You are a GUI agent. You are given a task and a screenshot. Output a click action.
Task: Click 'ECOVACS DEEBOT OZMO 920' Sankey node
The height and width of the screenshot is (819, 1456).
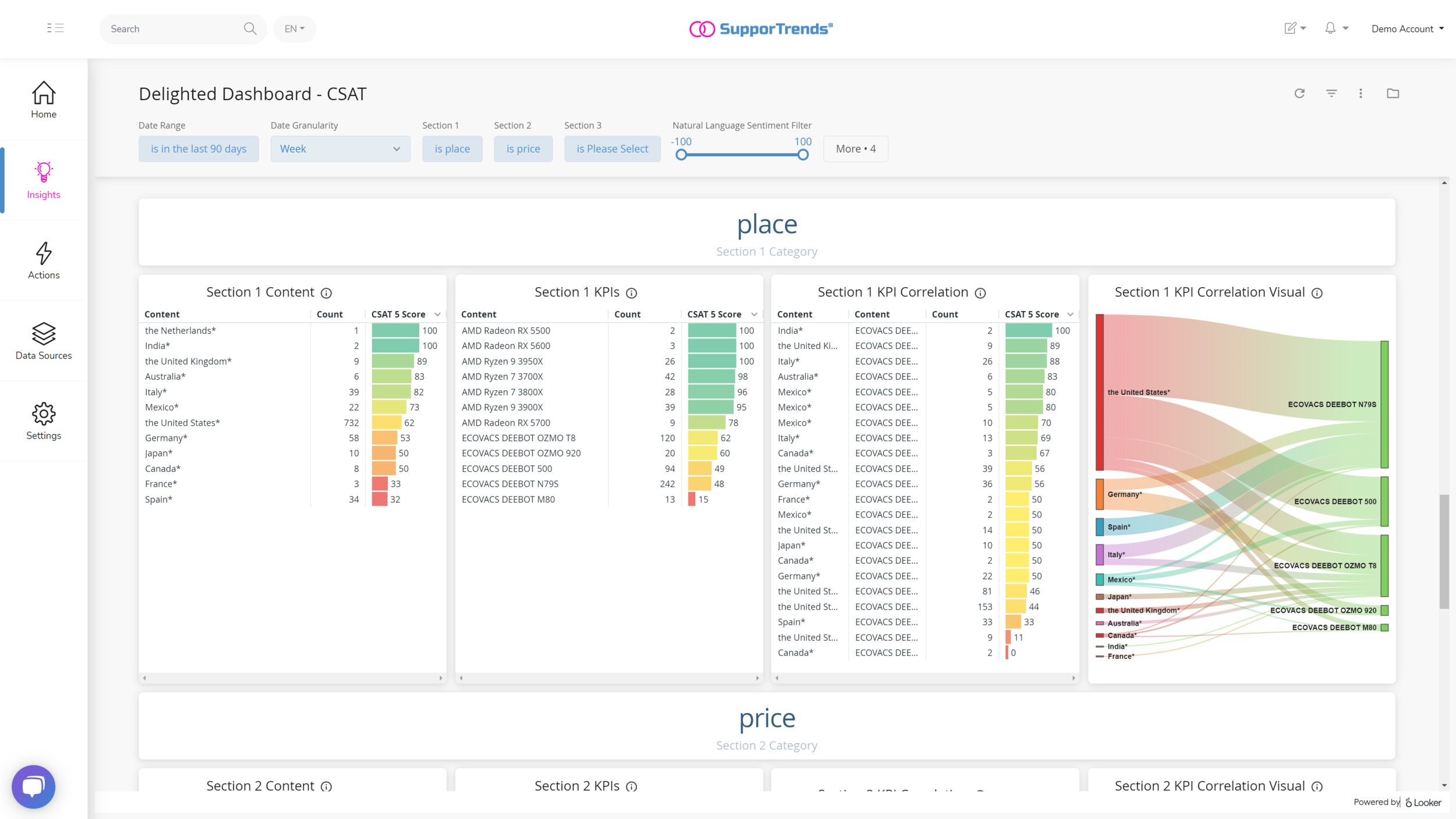coord(1384,610)
